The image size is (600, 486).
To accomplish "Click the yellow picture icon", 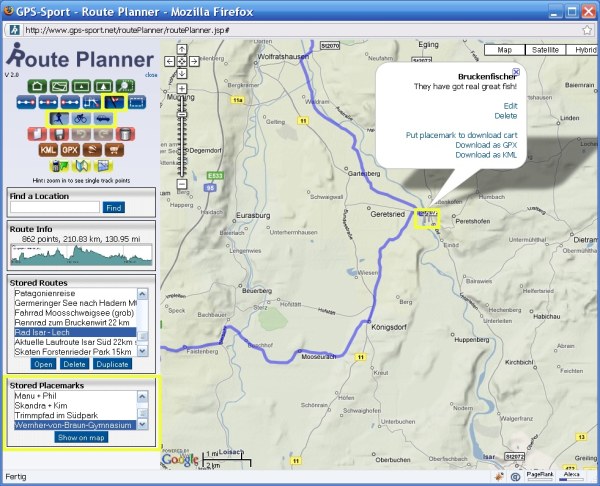I will coord(103,166).
